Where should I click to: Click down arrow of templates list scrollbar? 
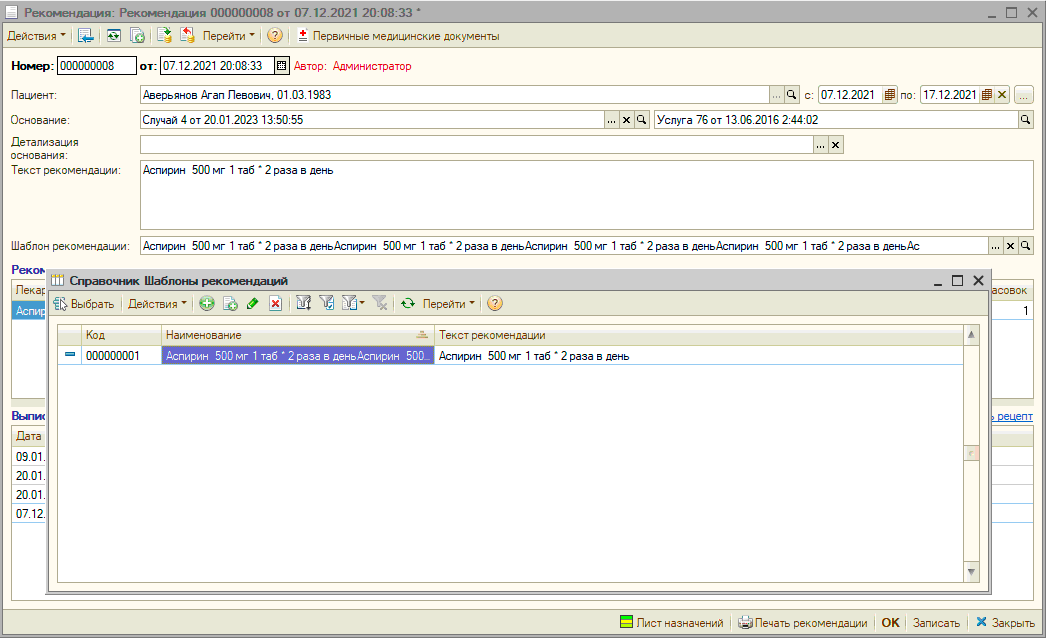click(970, 571)
